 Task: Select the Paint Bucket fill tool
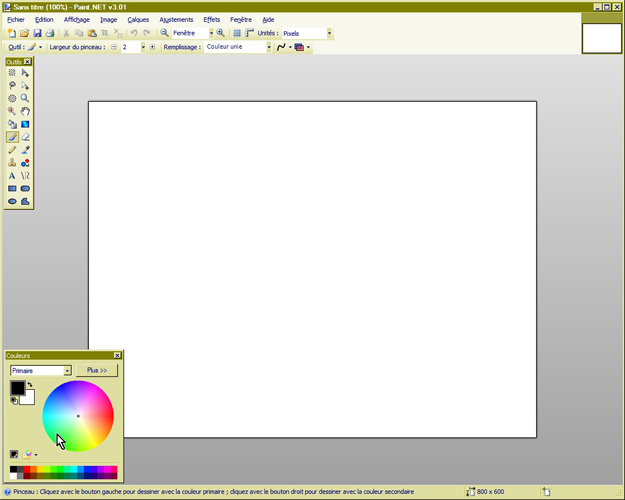[12, 124]
